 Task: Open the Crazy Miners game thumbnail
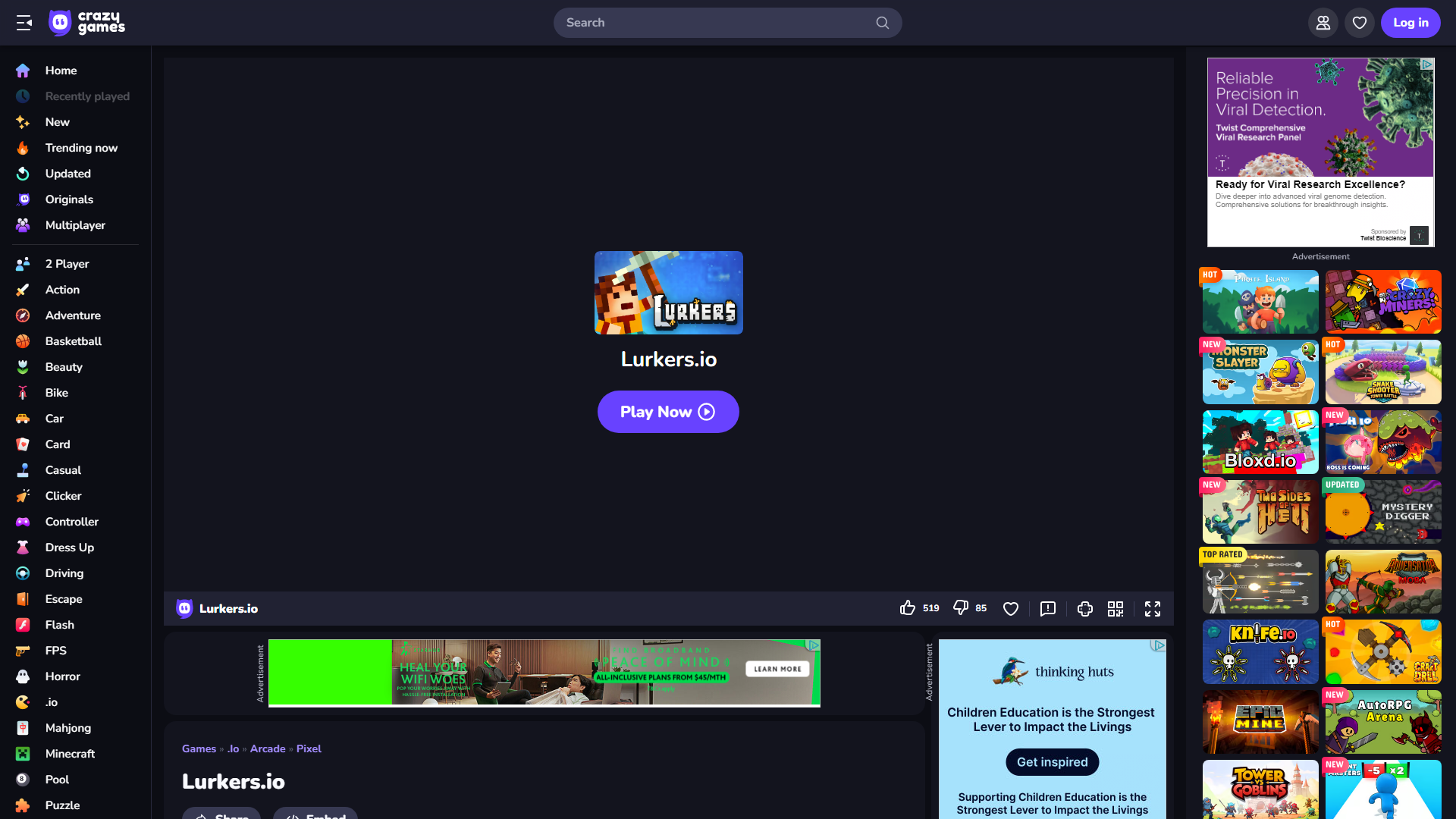(x=1383, y=302)
